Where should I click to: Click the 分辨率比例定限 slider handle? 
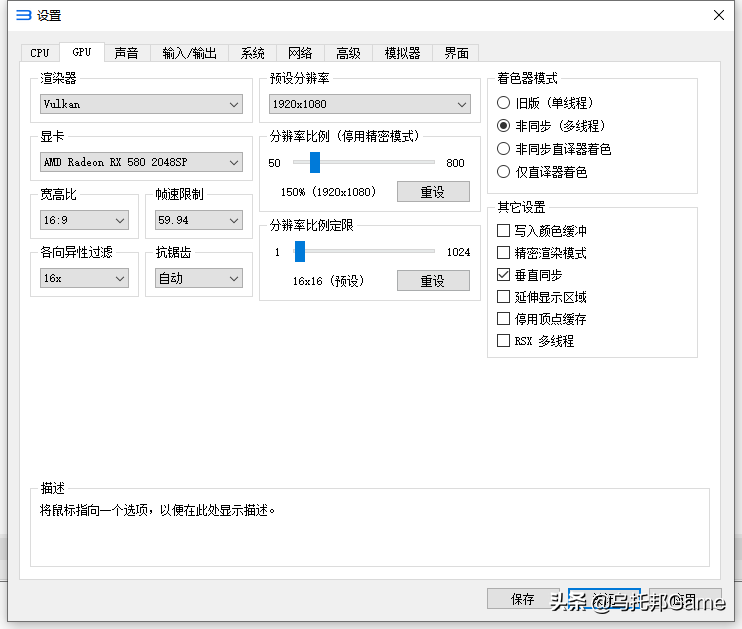300,251
